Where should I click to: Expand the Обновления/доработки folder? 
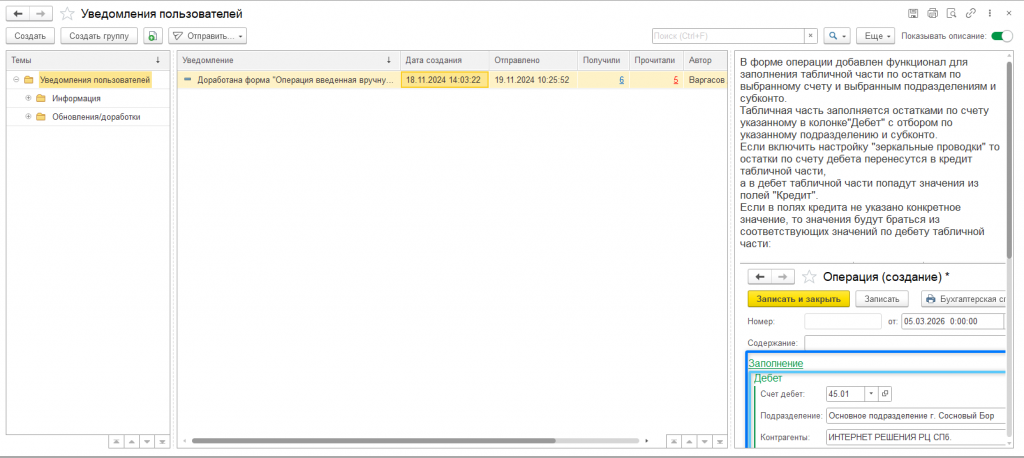tap(28, 117)
